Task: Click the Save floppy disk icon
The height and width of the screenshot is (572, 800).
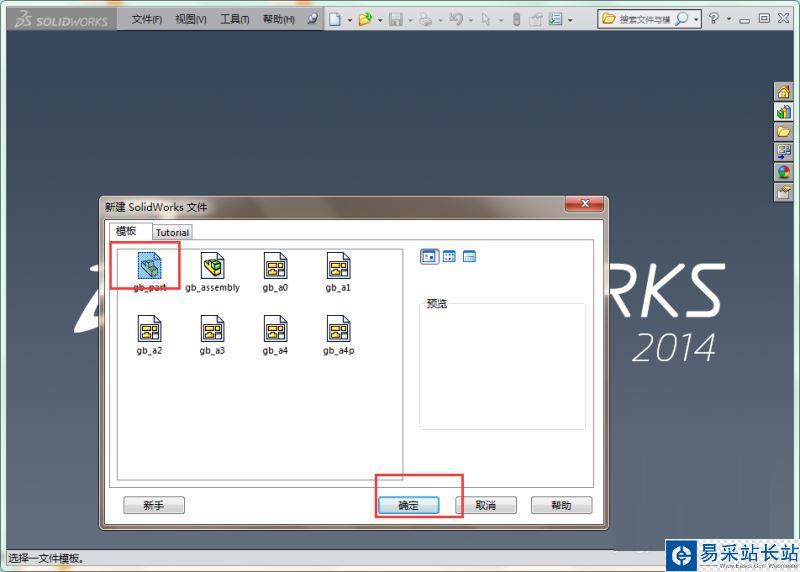Action: (395, 19)
